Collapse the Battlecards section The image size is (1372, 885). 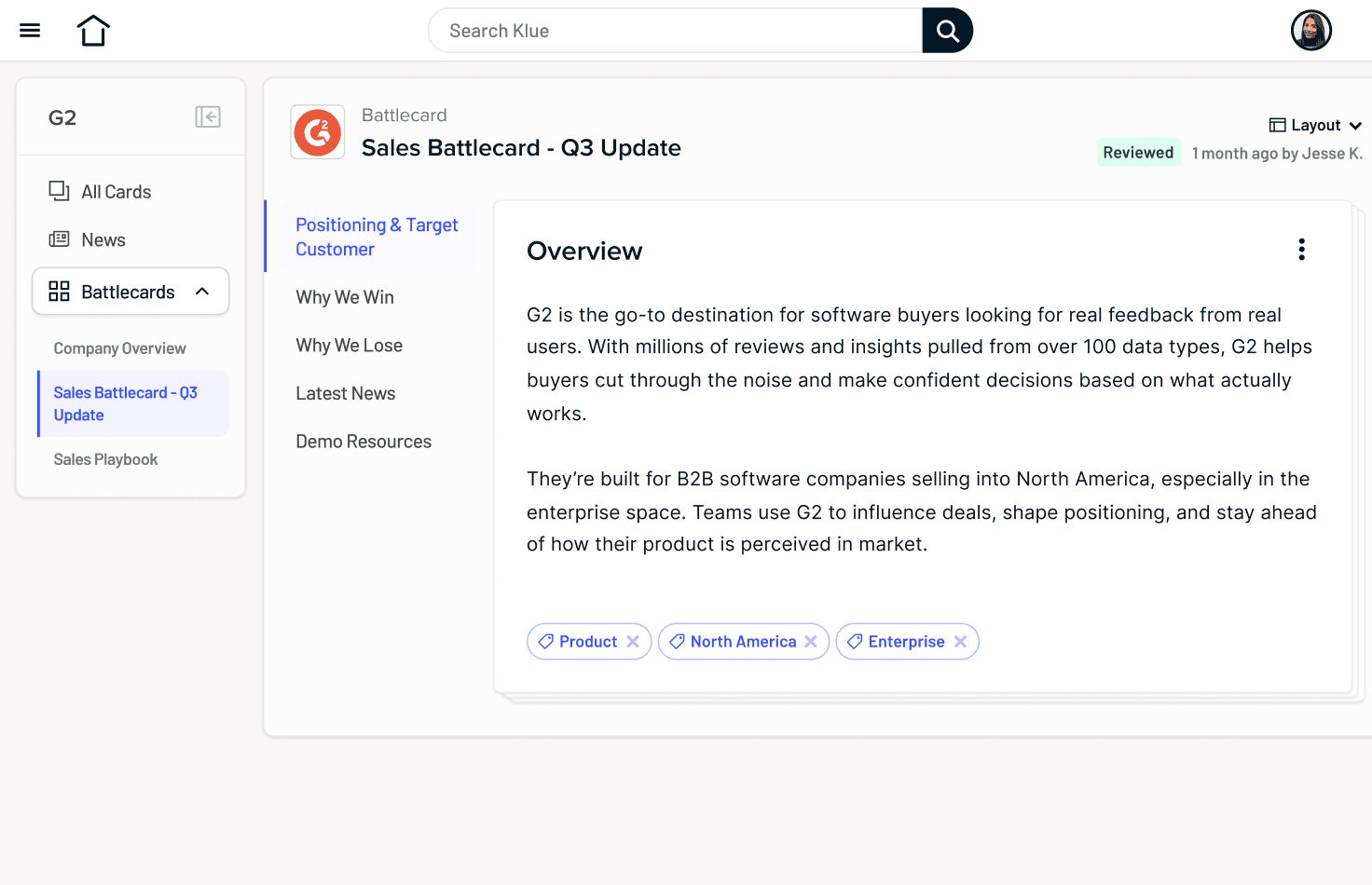coord(202,292)
